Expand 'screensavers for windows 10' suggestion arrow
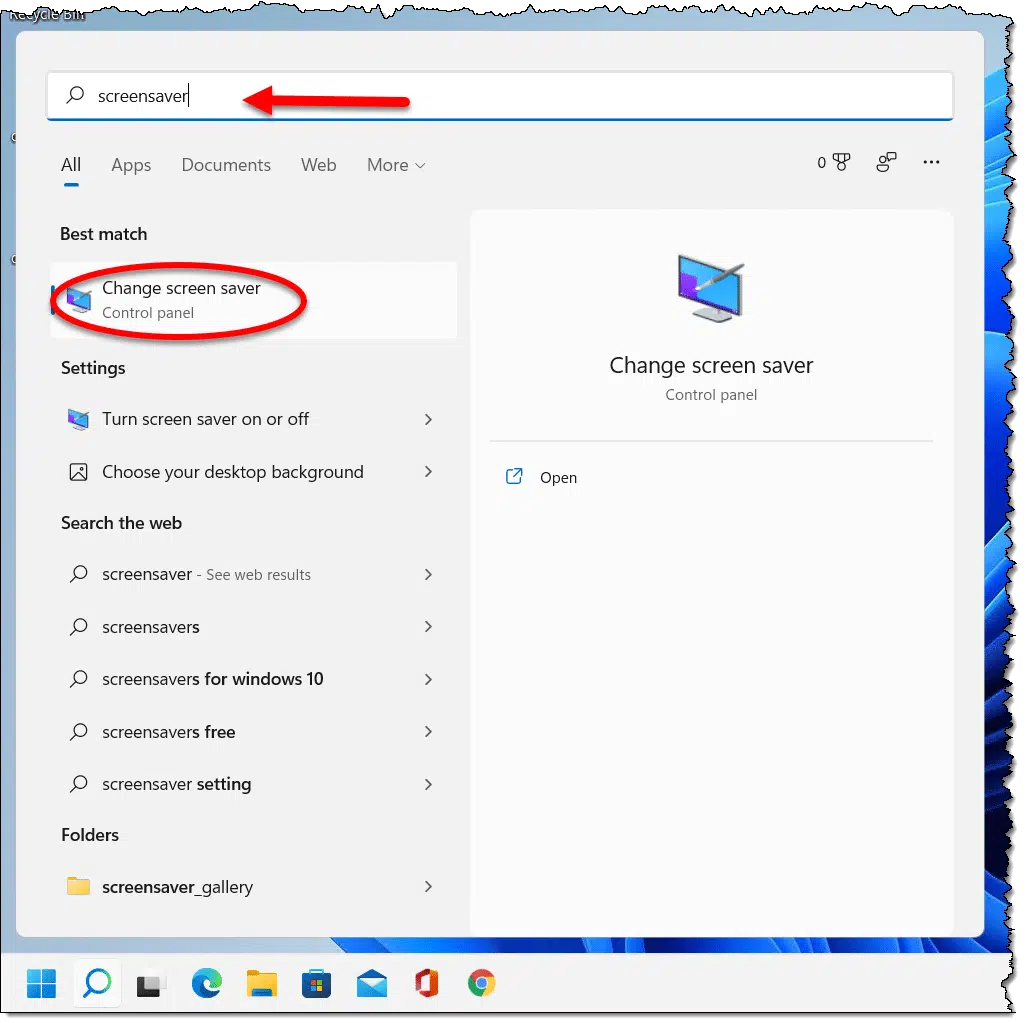The image size is (1029, 1023). click(428, 679)
